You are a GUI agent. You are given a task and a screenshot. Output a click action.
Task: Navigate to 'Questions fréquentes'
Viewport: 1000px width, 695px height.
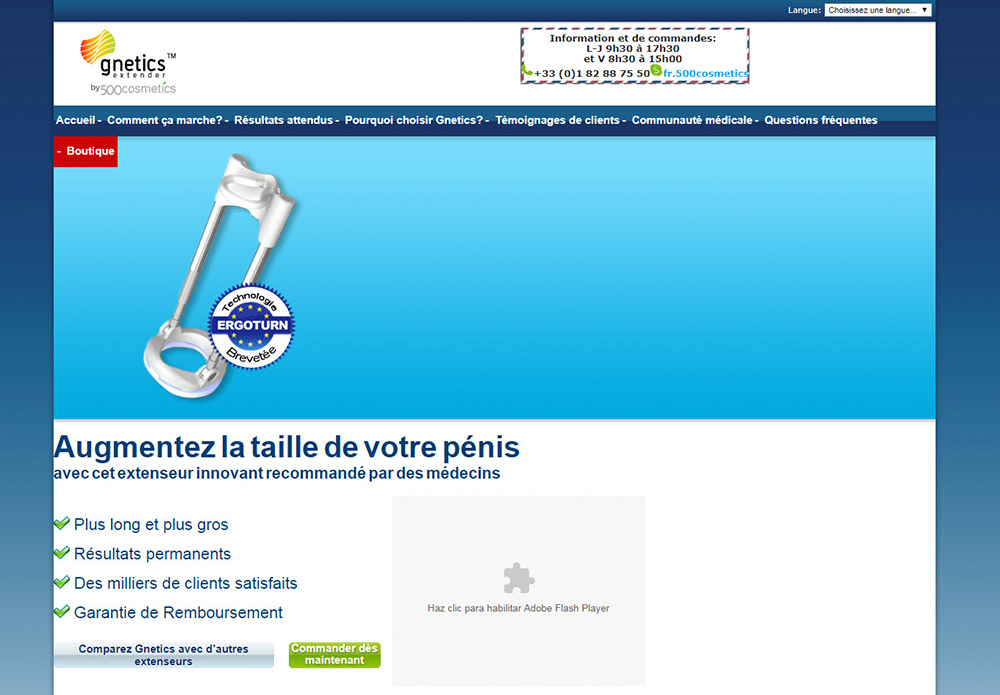(821, 120)
